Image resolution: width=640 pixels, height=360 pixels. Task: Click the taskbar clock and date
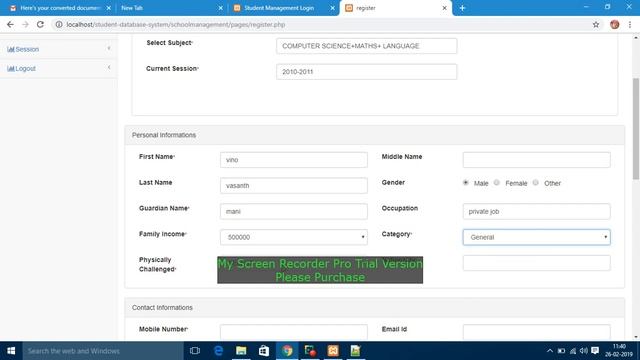[x=619, y=351]
